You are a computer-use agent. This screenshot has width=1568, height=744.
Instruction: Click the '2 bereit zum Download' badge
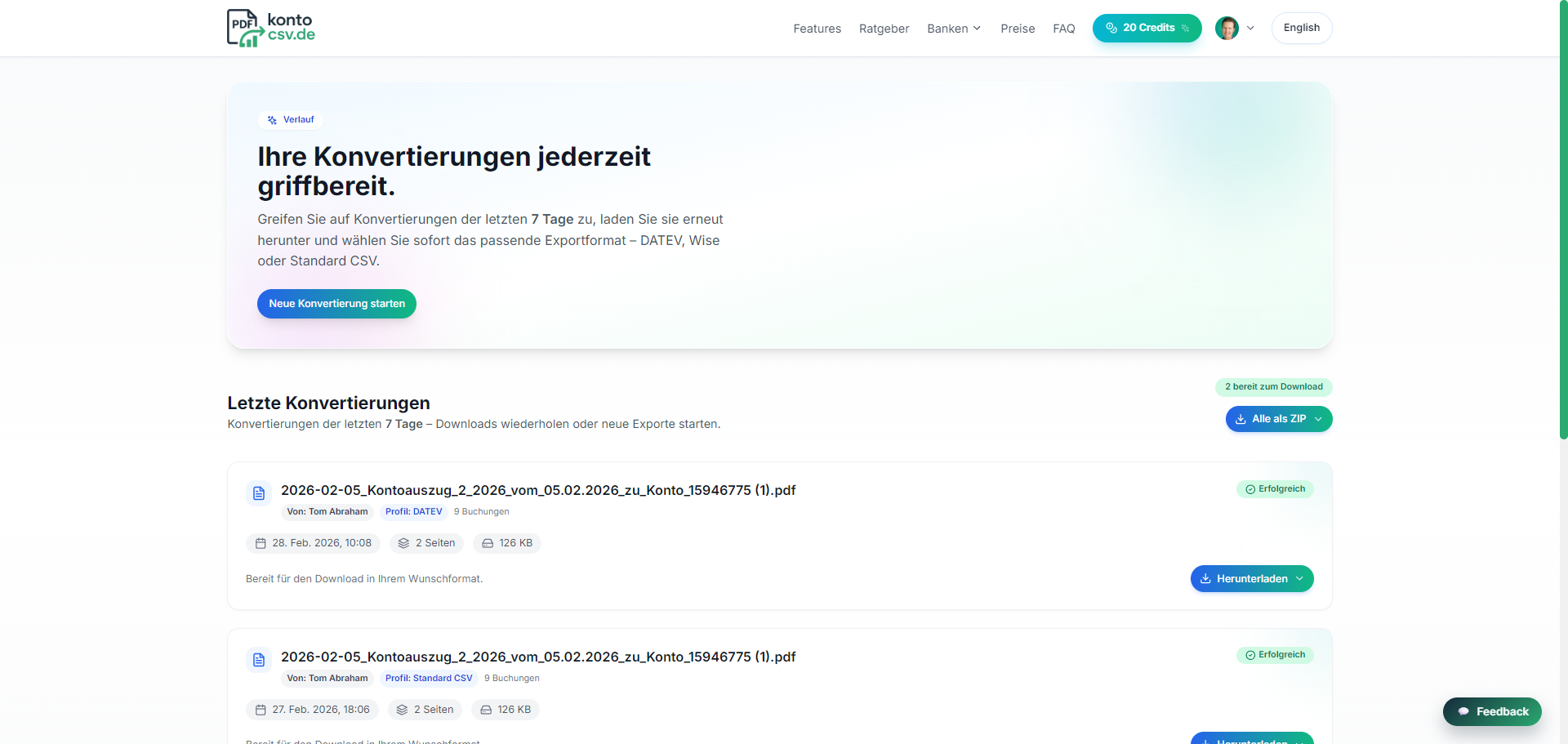pos(1273,387)
